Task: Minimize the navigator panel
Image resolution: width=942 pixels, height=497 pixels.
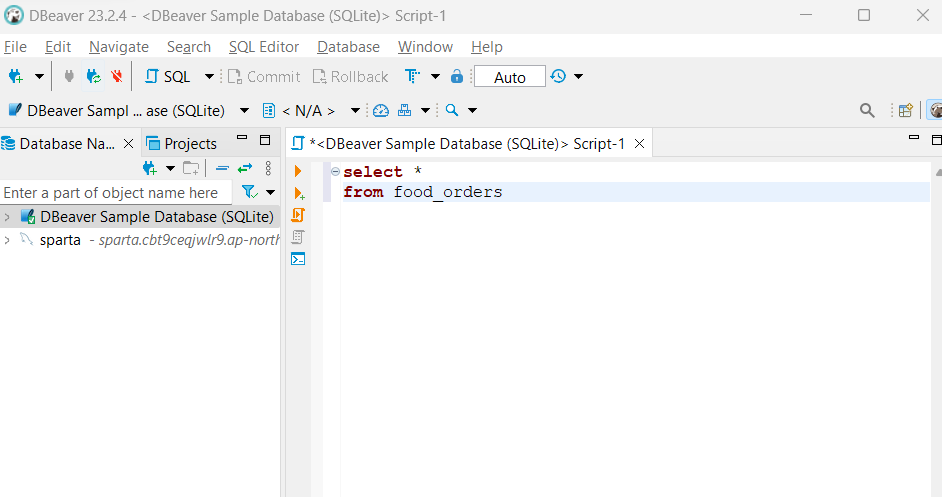Action: pos(242,139)
